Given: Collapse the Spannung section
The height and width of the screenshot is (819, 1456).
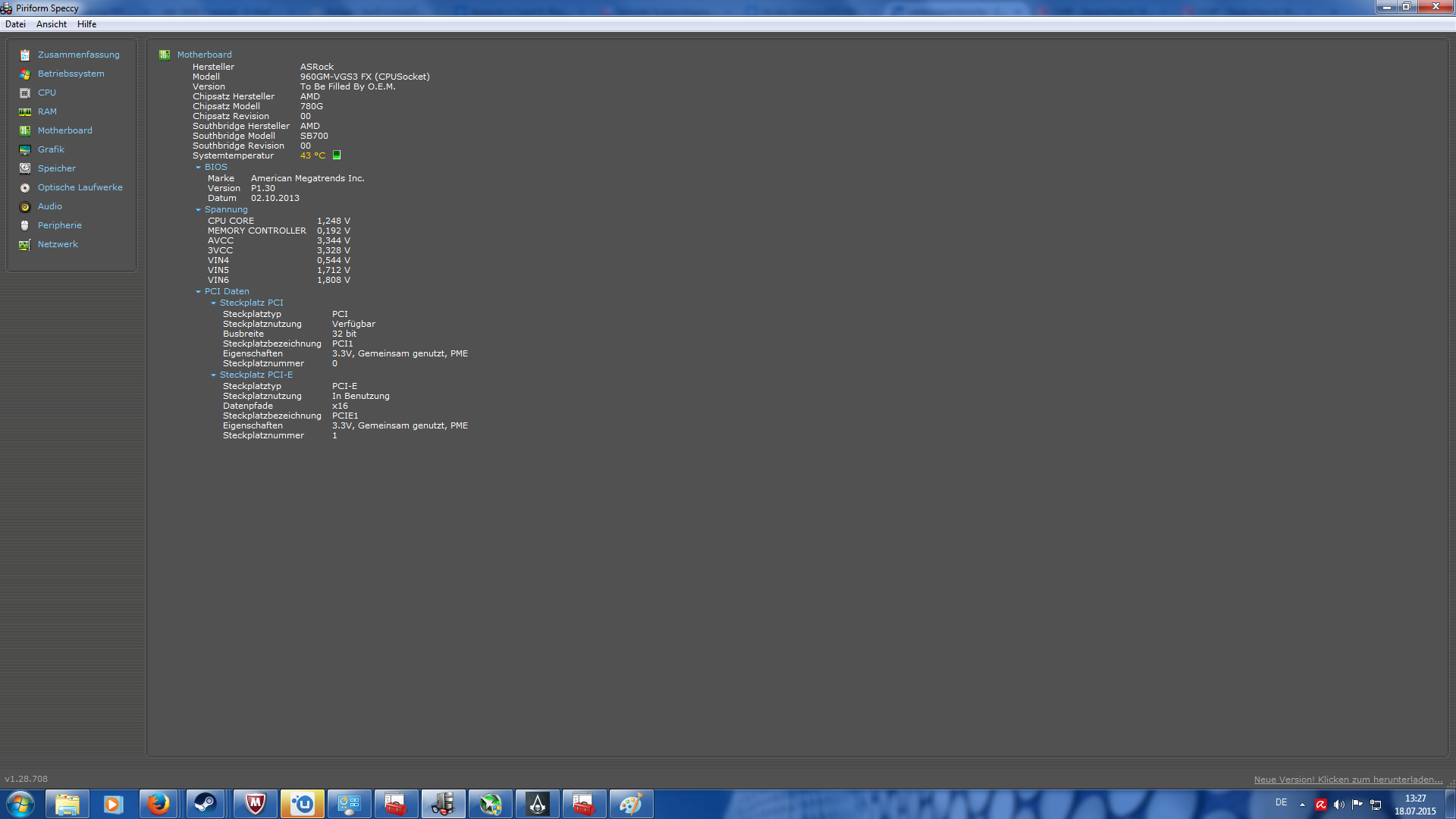Looking at the screenshot, I should pyautogui.click(x=199, y=210).
